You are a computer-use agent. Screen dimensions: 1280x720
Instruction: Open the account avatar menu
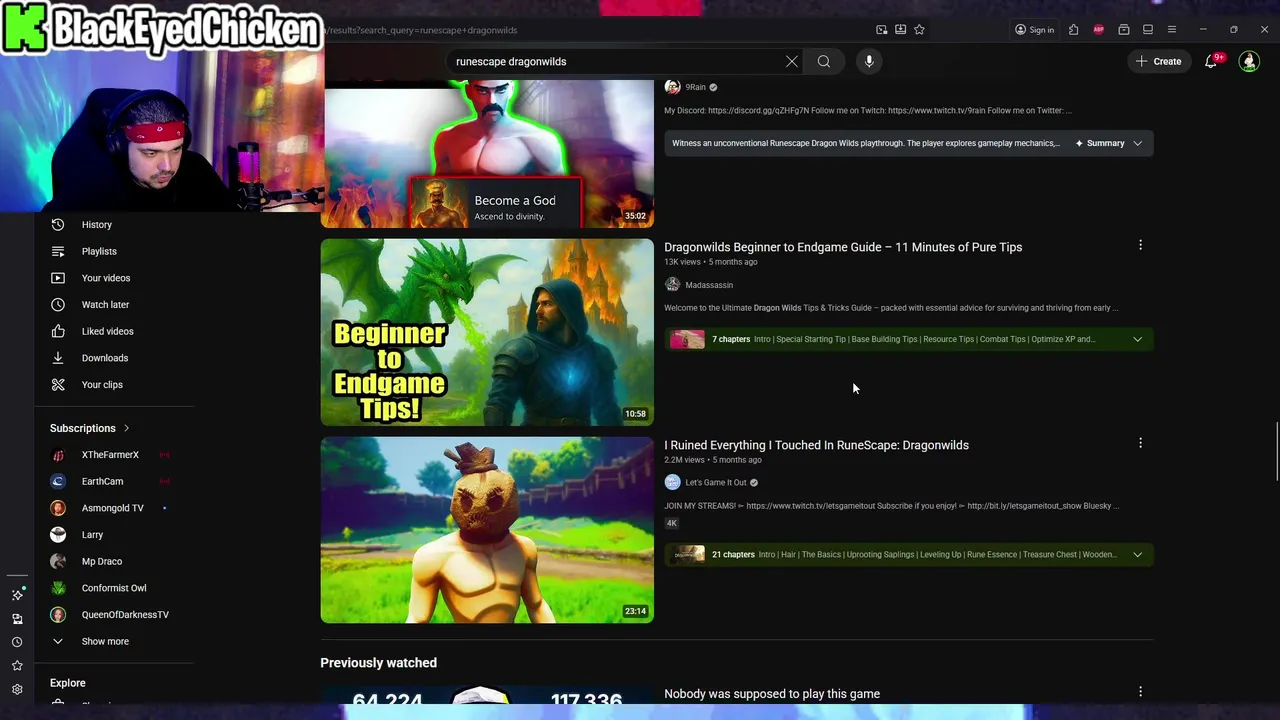point(1249,61)
